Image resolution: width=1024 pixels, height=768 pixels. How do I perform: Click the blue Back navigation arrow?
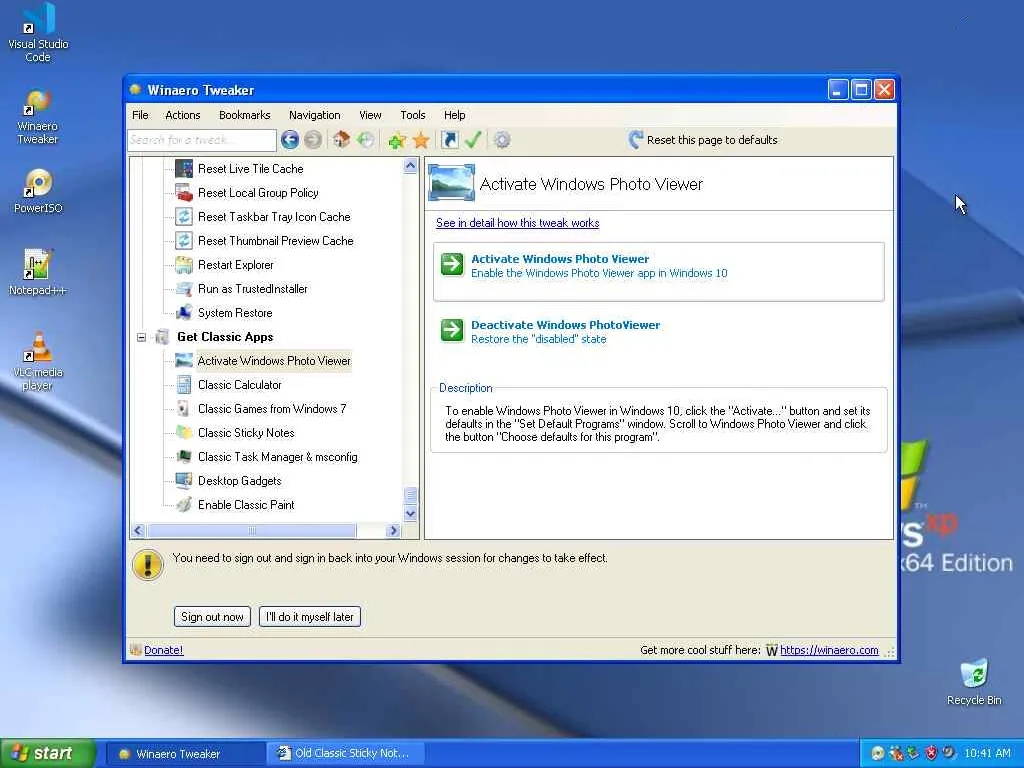coord(290,140)
